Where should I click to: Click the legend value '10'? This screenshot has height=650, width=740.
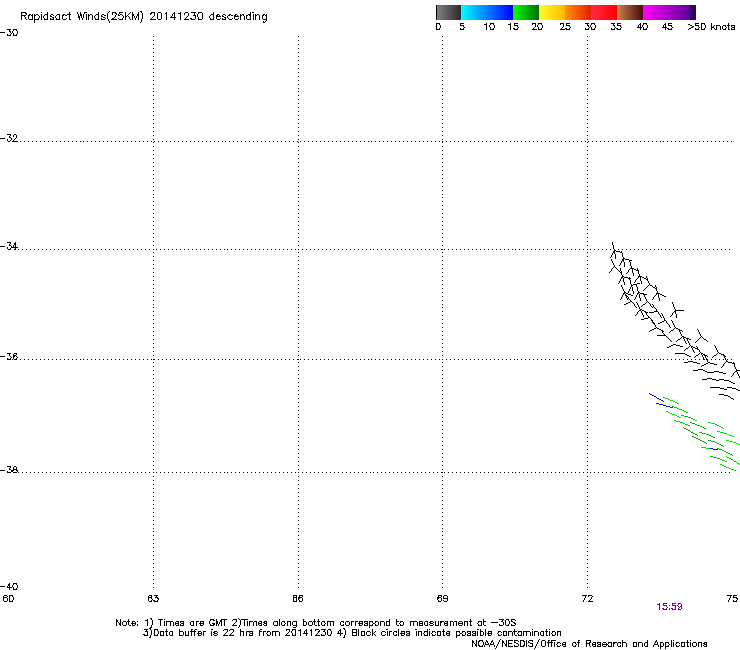coord(489,27)
